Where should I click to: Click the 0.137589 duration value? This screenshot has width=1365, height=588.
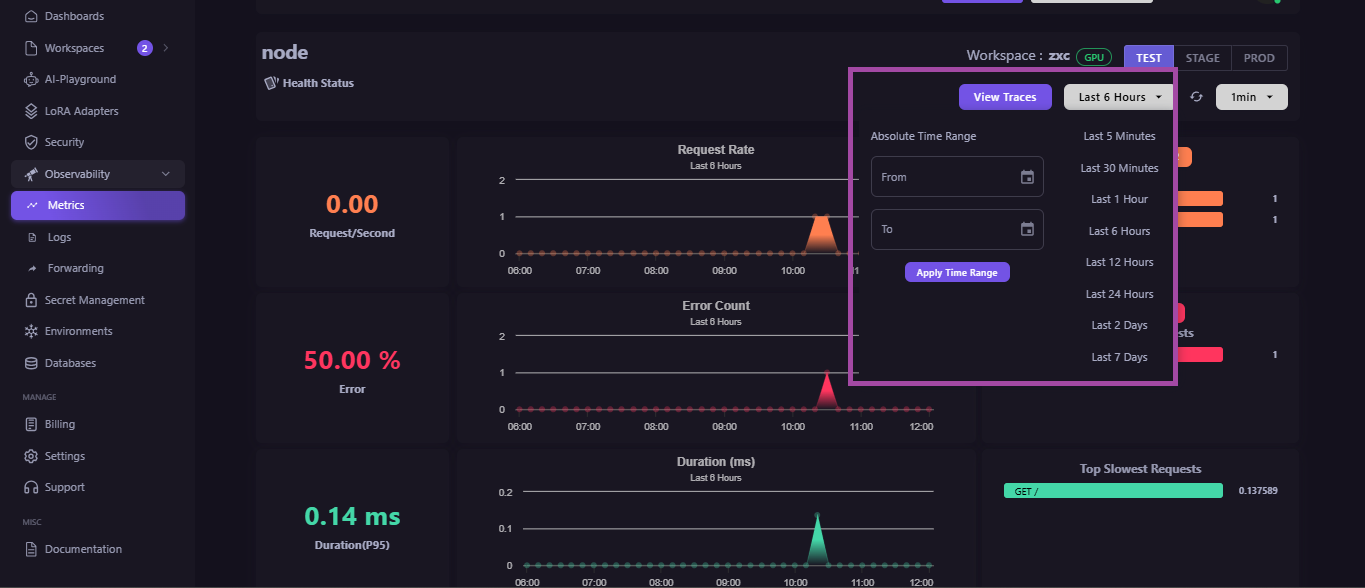point(1258,491)
